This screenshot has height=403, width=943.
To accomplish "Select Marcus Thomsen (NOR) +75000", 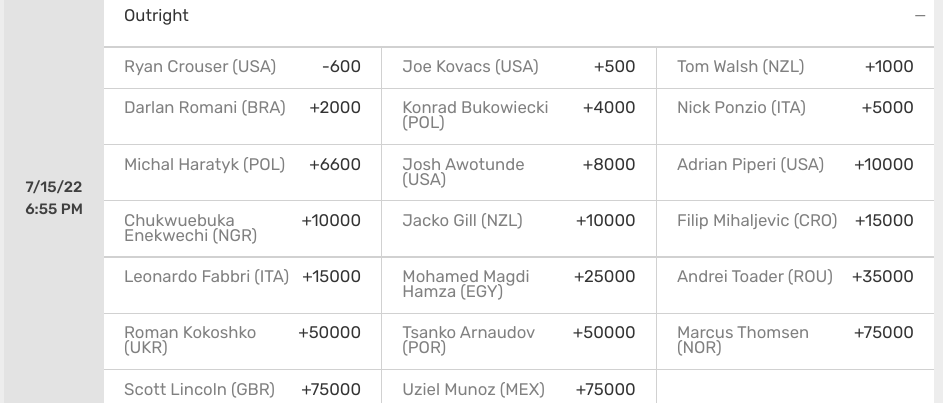I will [795, 341].
